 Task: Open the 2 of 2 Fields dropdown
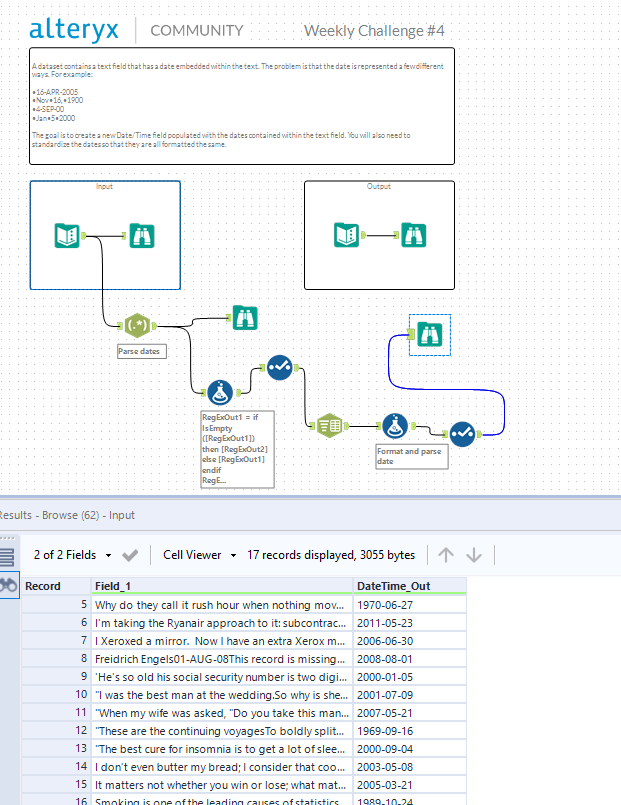[x=72, y=555]
